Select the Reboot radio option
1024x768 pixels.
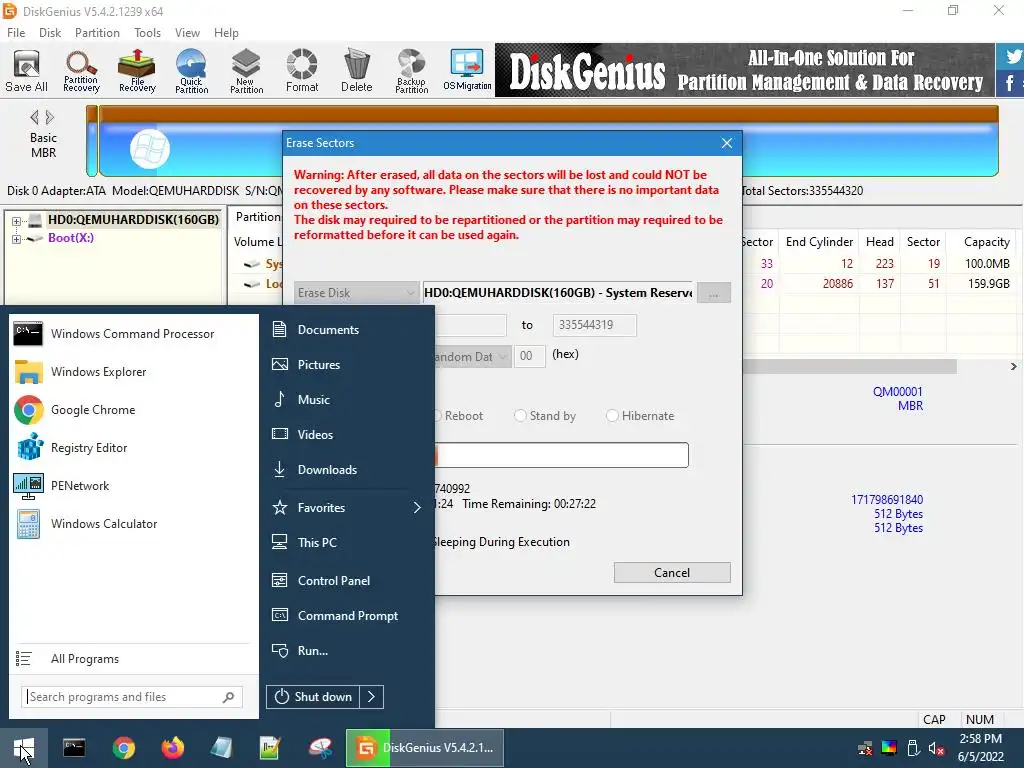pyautogui.click(x=460, y=416)
